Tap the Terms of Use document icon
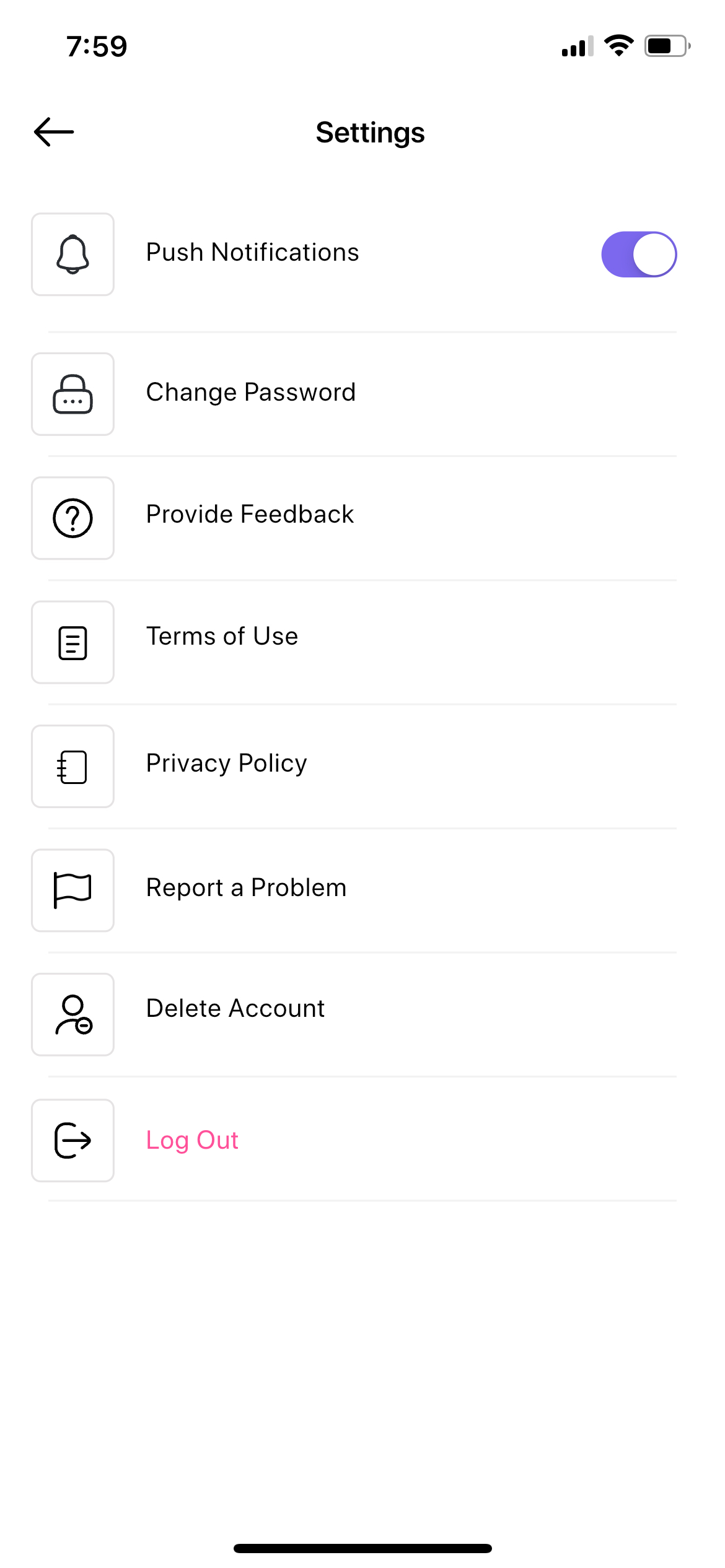 (72, 642)
